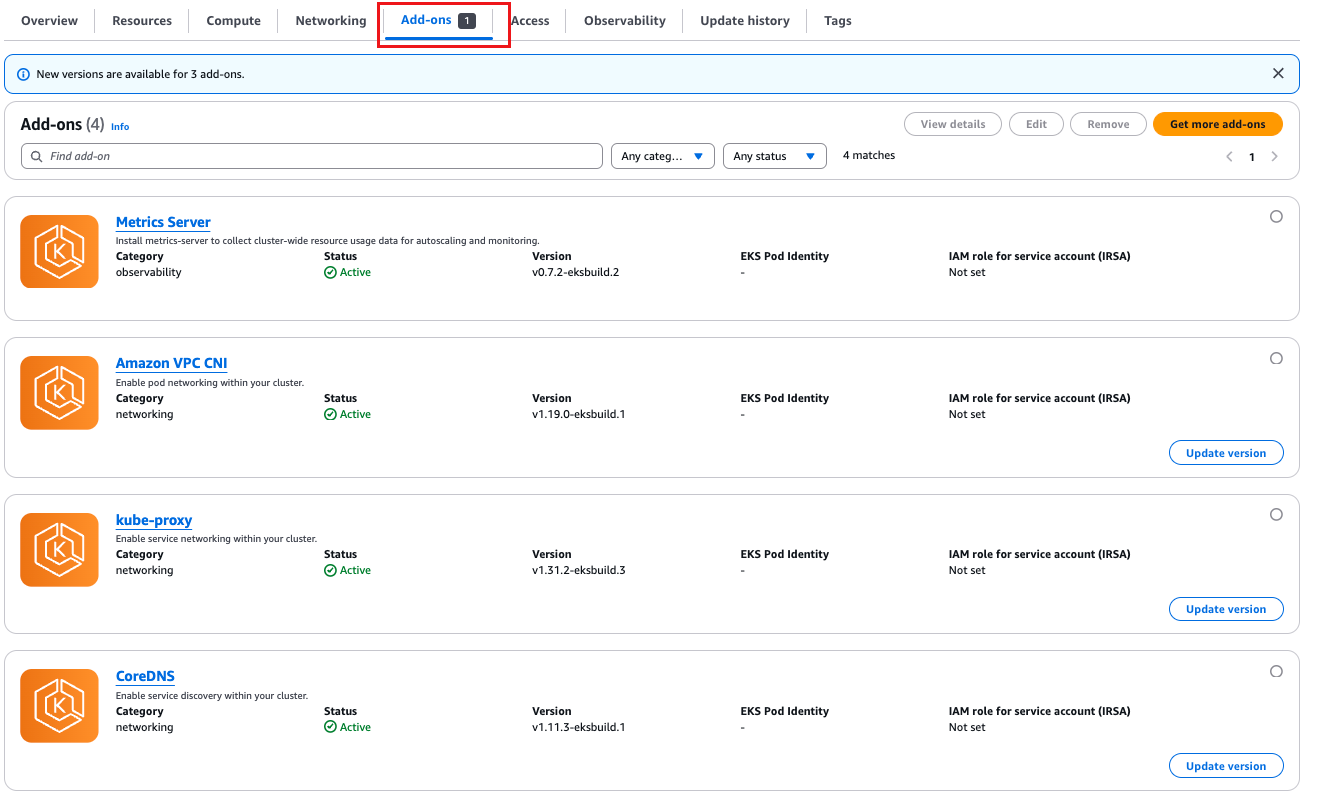
Task: Click the Edit button
Action: (1036, 124)
